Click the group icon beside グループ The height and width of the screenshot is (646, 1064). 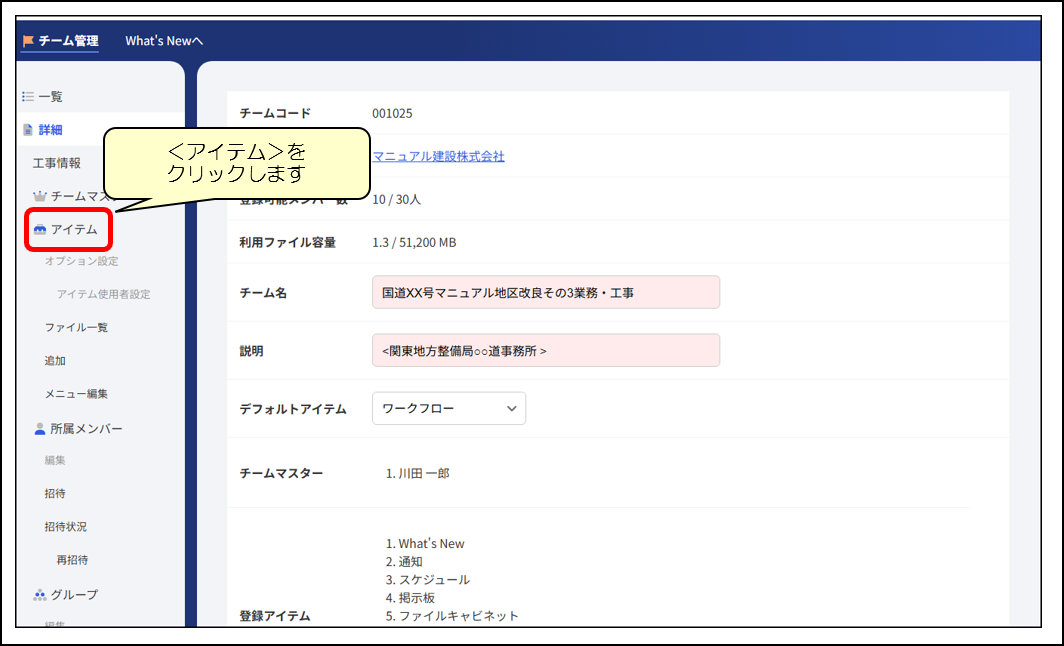[40, 595]
